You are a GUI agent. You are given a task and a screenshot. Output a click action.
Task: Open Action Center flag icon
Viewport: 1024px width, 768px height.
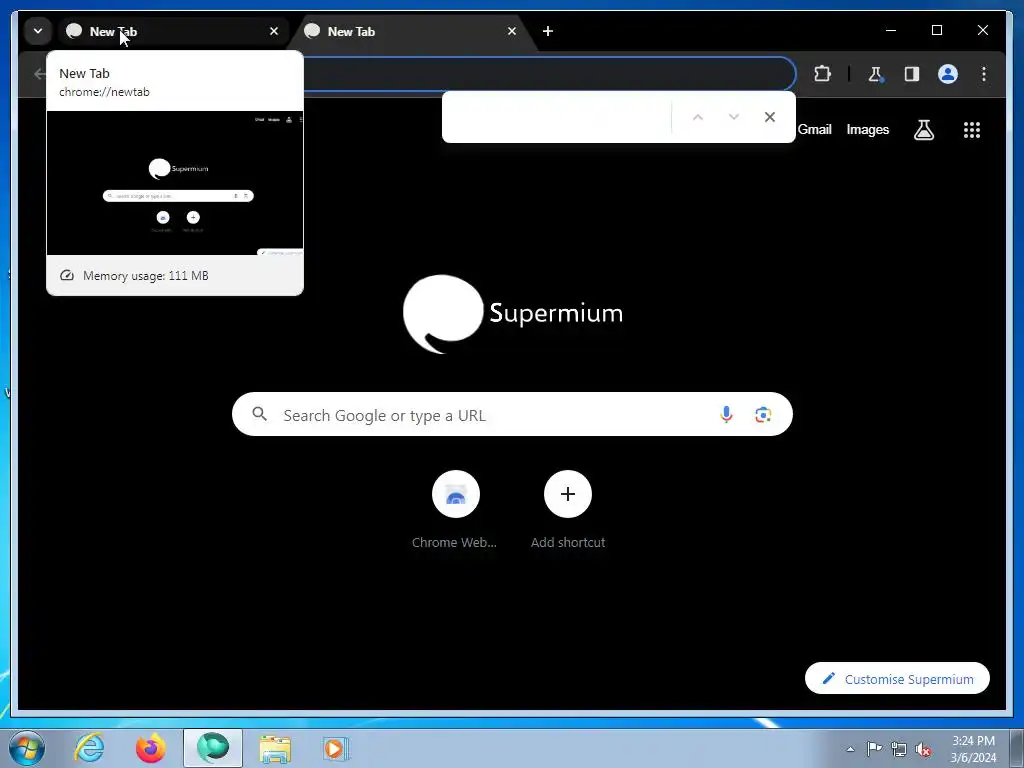click(874, 749)
